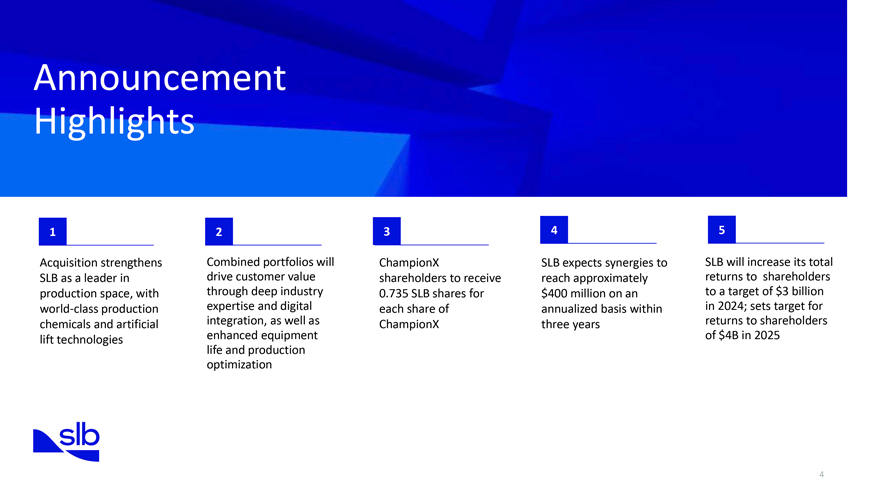
Task: Click the horizontal line beside number 3
Action: point(444,245)
